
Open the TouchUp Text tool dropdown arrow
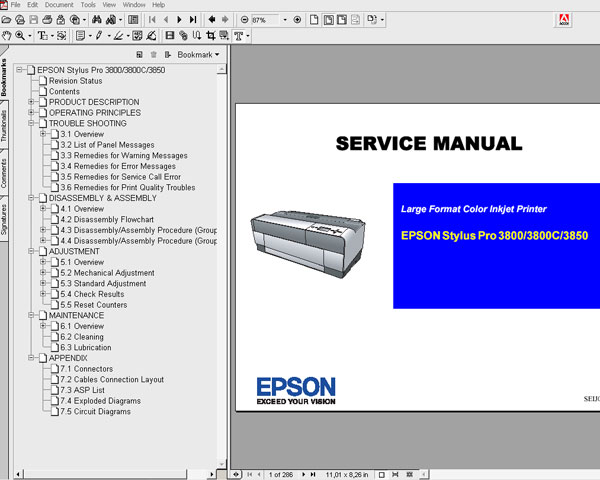click(248, 36)
